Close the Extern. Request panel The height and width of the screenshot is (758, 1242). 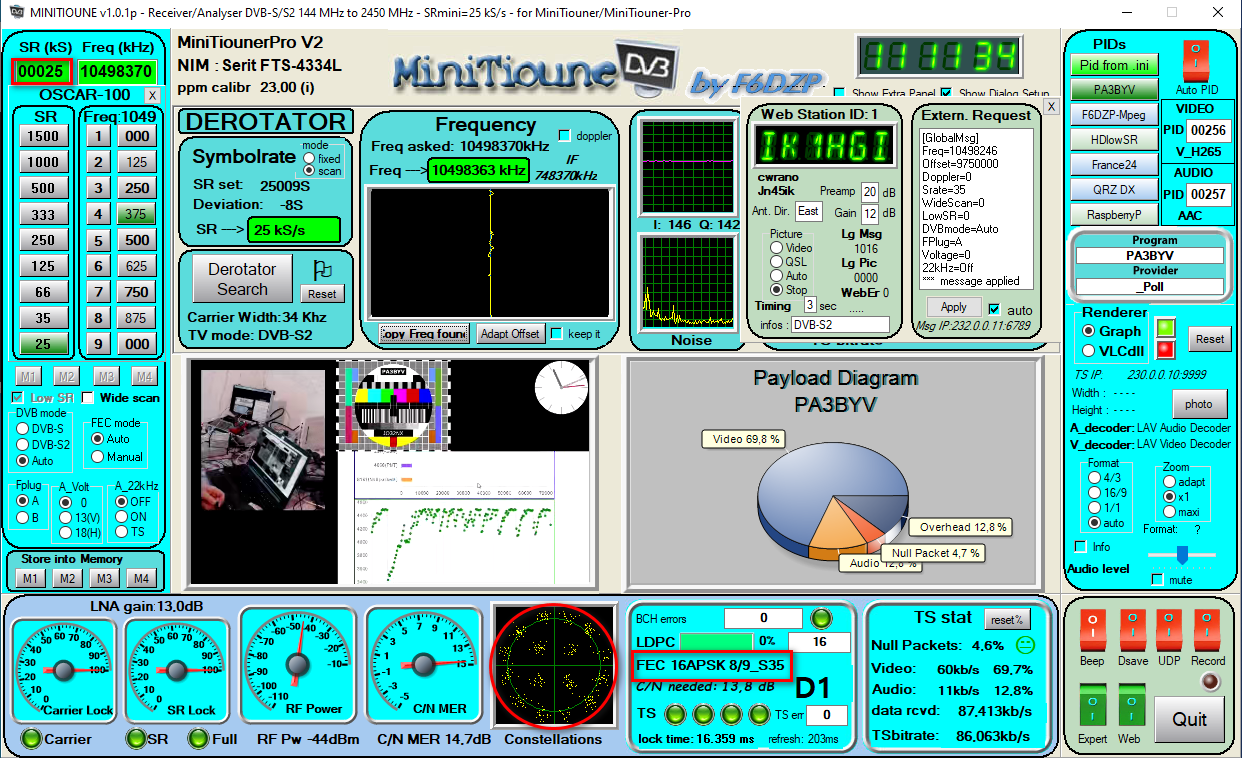[x=1051, y=106]
